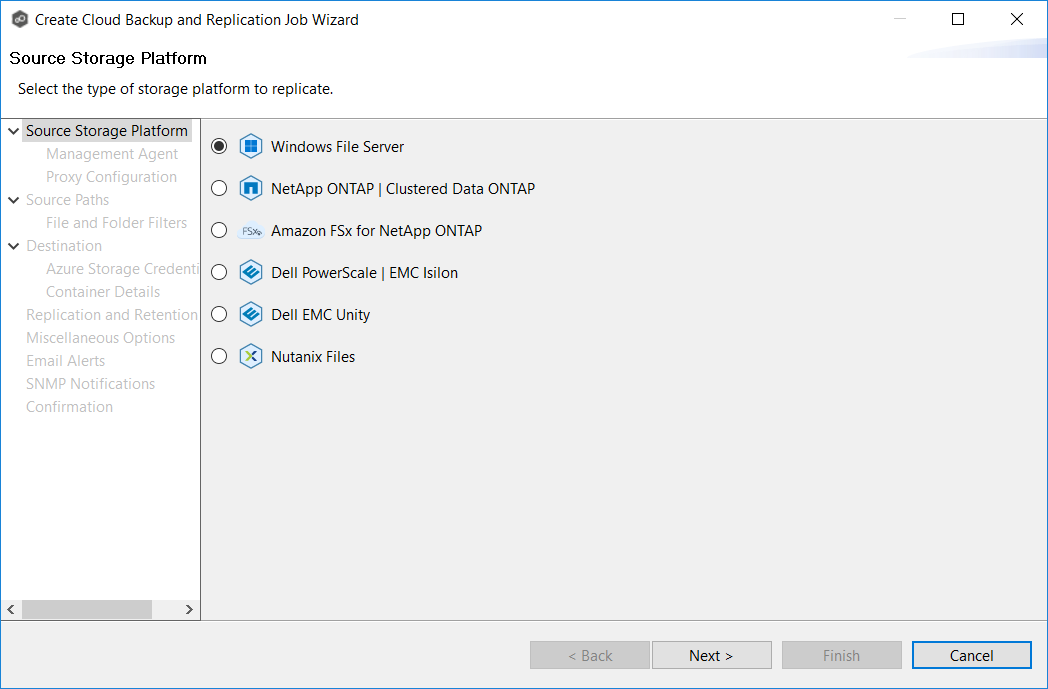The width and height of the screenshot is (1048, 689).
Task: Click the NetApp ONTAP platform icon
Action: [251, 188]
